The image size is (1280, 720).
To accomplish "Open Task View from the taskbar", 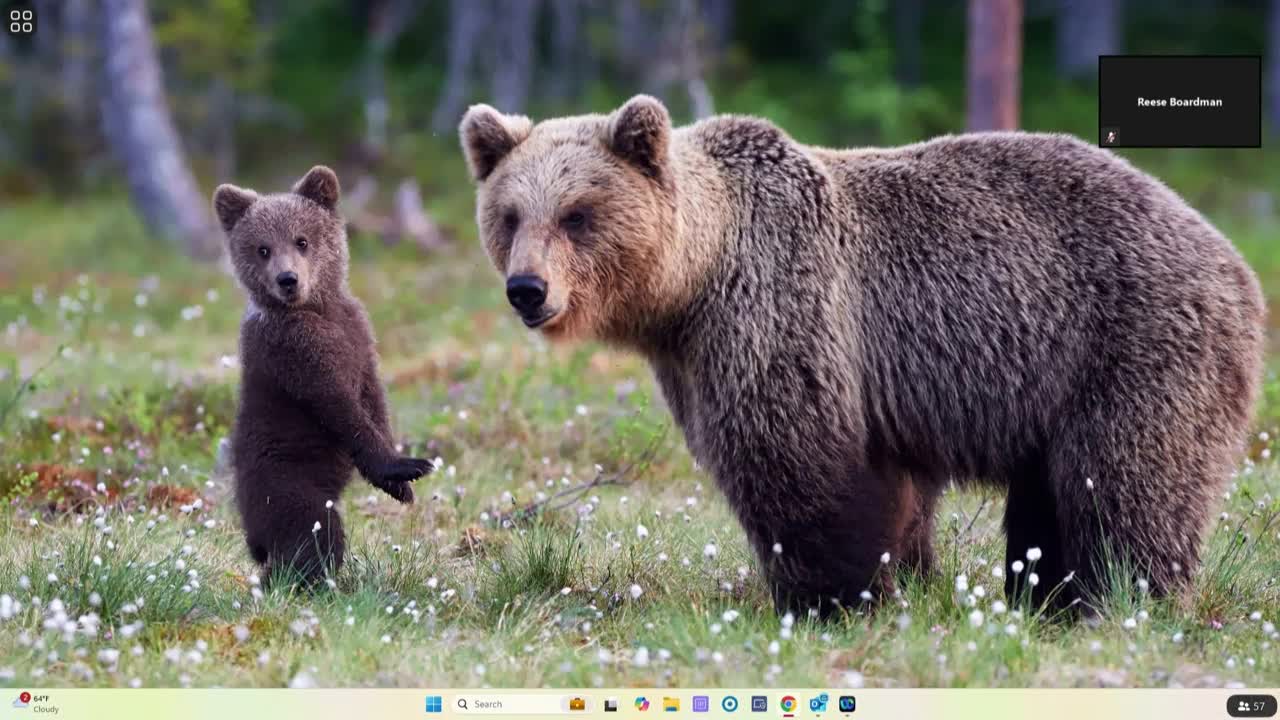I will click(611, 704).
